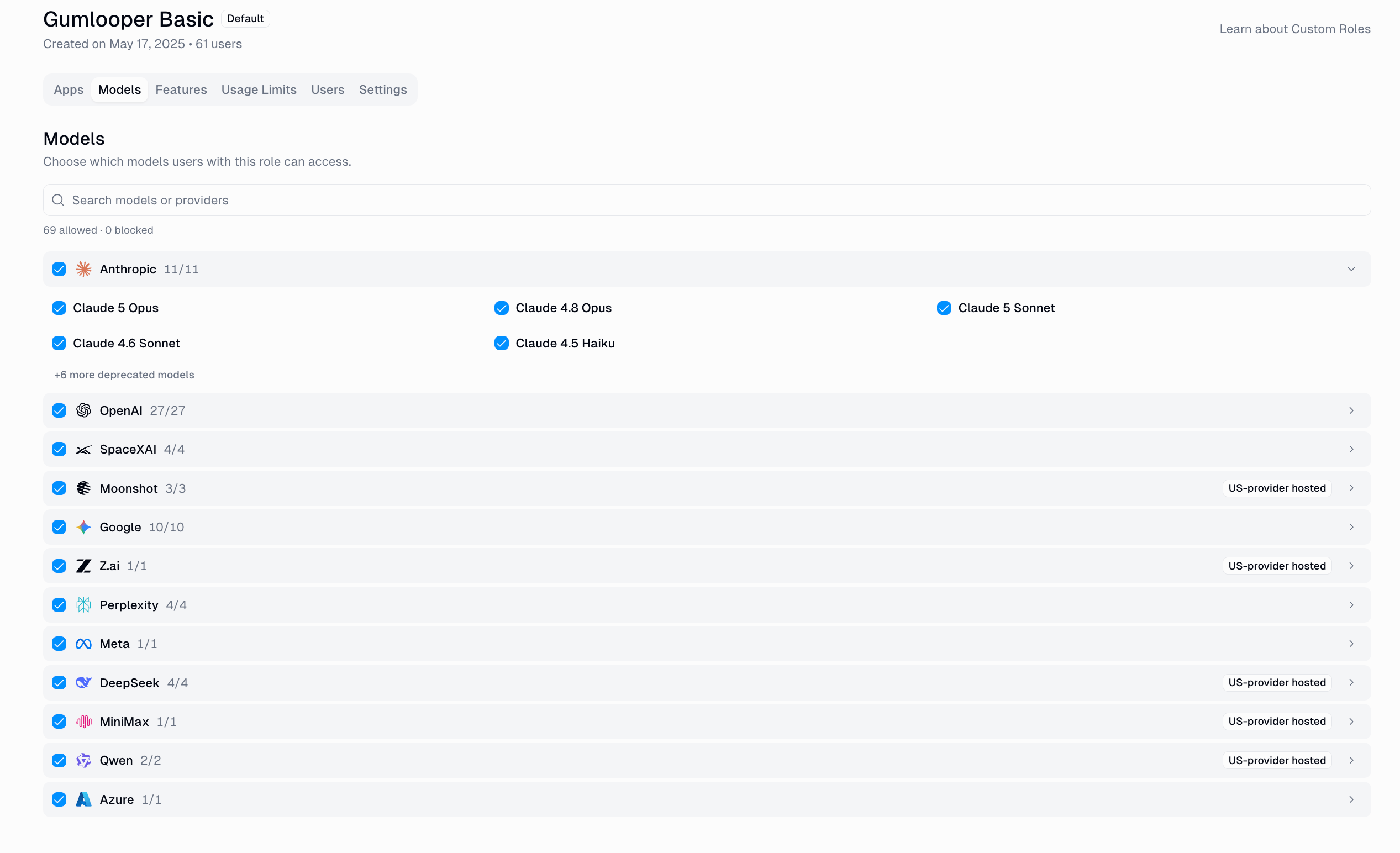Toggle the OpenAI provider checkbox
Image resolution: width=1400 pixels, height=853 pixels.
click(x=59, y=410)
